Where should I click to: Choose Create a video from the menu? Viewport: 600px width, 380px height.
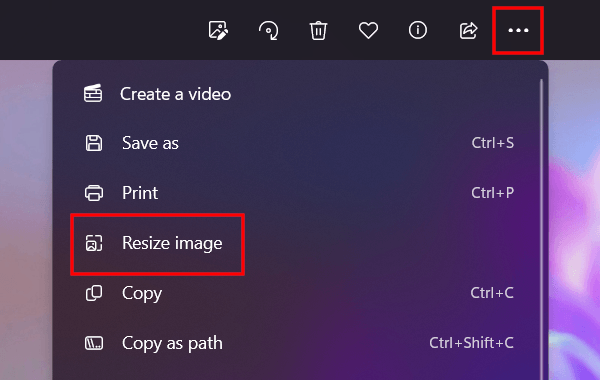pyautogui.click(x=300, y=94)
